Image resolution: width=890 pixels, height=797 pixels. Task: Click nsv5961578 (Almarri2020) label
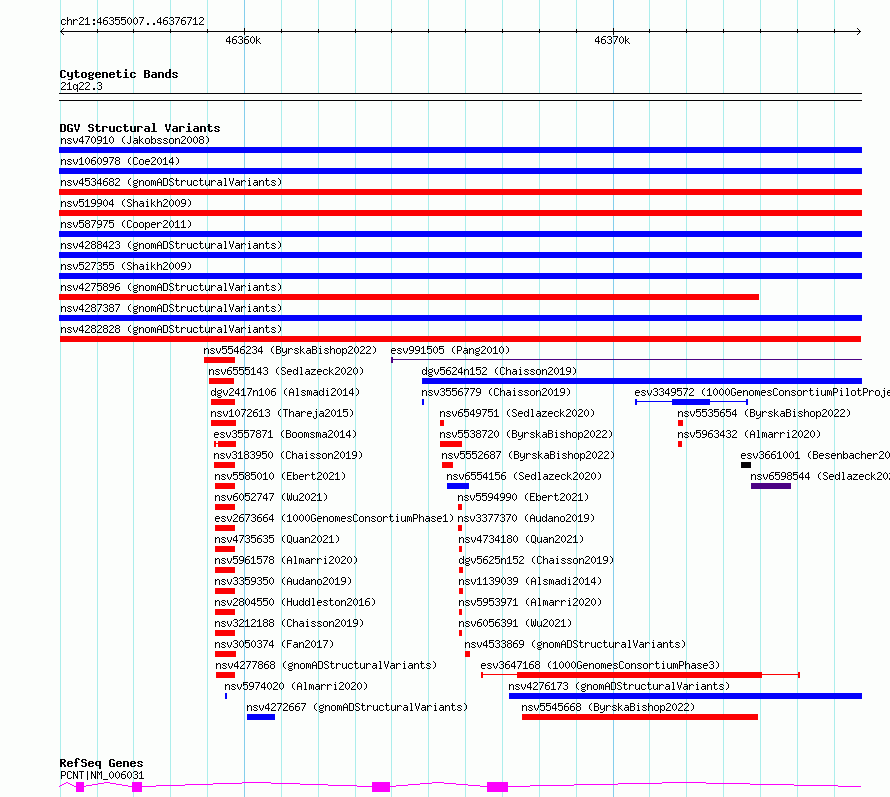point(286,560)
